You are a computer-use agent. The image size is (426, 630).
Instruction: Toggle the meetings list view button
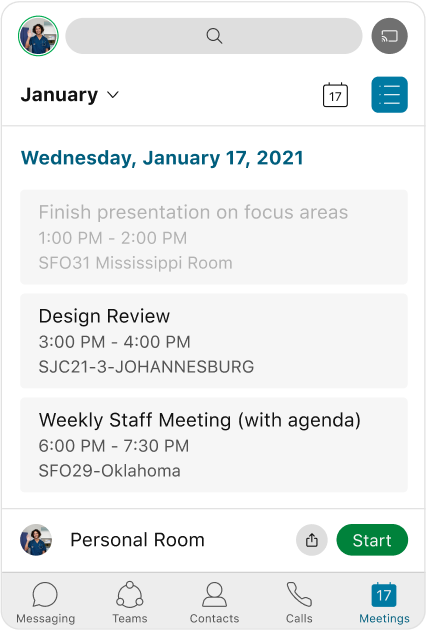(389, 95)
